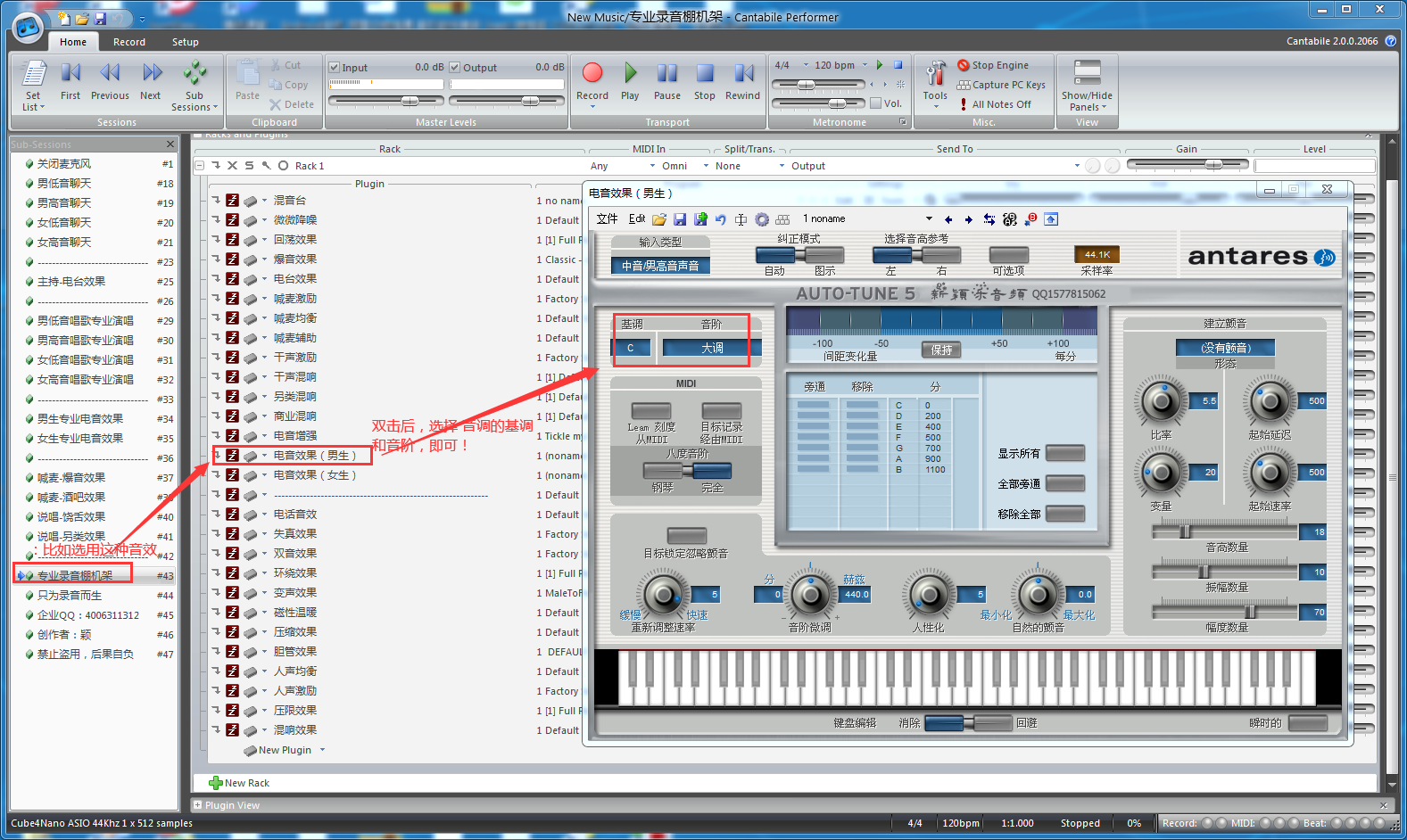Image resolution: width=1407 pixels, height=840 pixels.
Task: Click the undo icon in the plugin toolbar
Action: coord(721,219)
